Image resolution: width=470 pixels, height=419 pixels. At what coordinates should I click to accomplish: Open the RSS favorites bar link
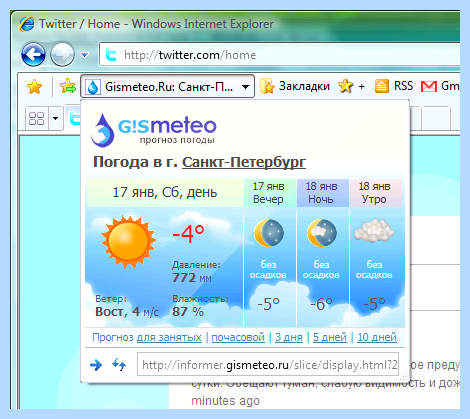394,86
